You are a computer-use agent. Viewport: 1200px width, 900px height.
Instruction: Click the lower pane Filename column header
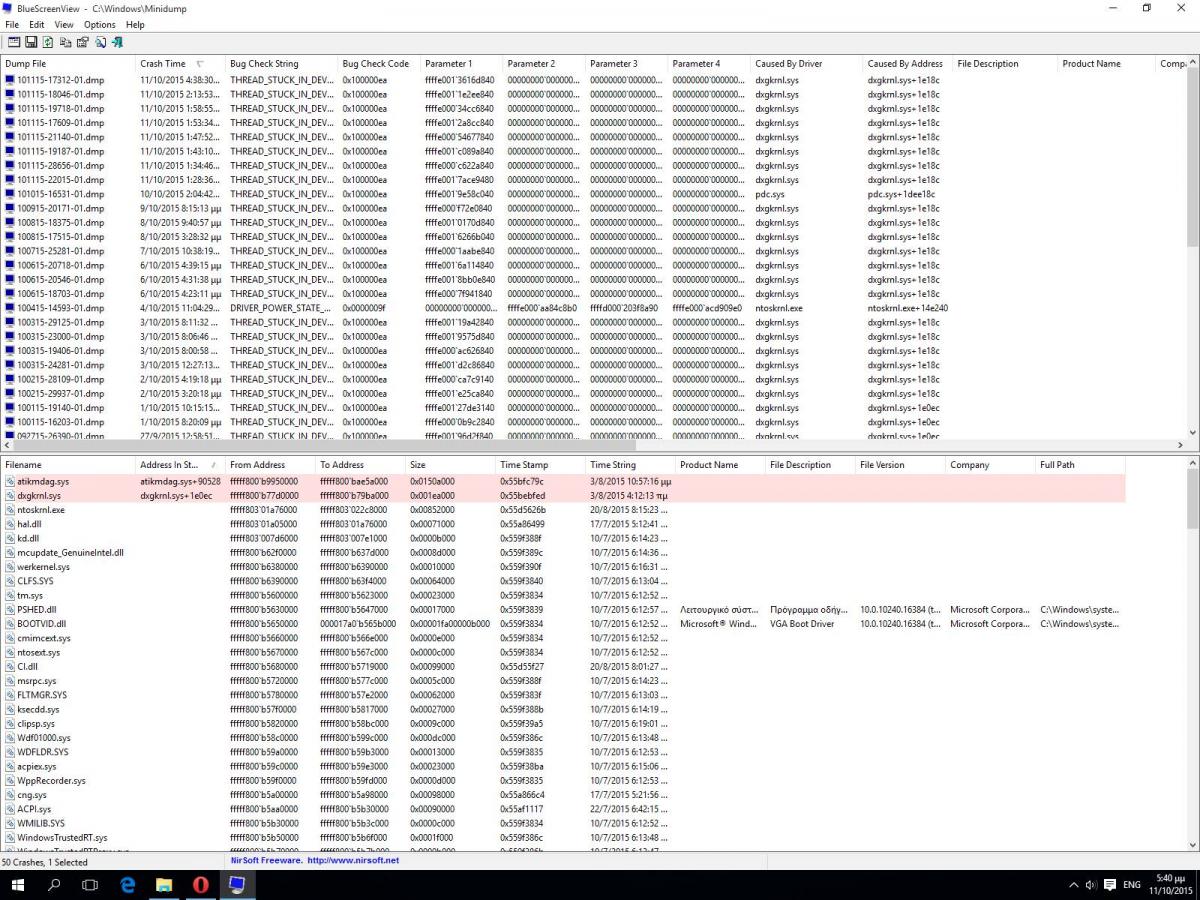coord(68,464)
